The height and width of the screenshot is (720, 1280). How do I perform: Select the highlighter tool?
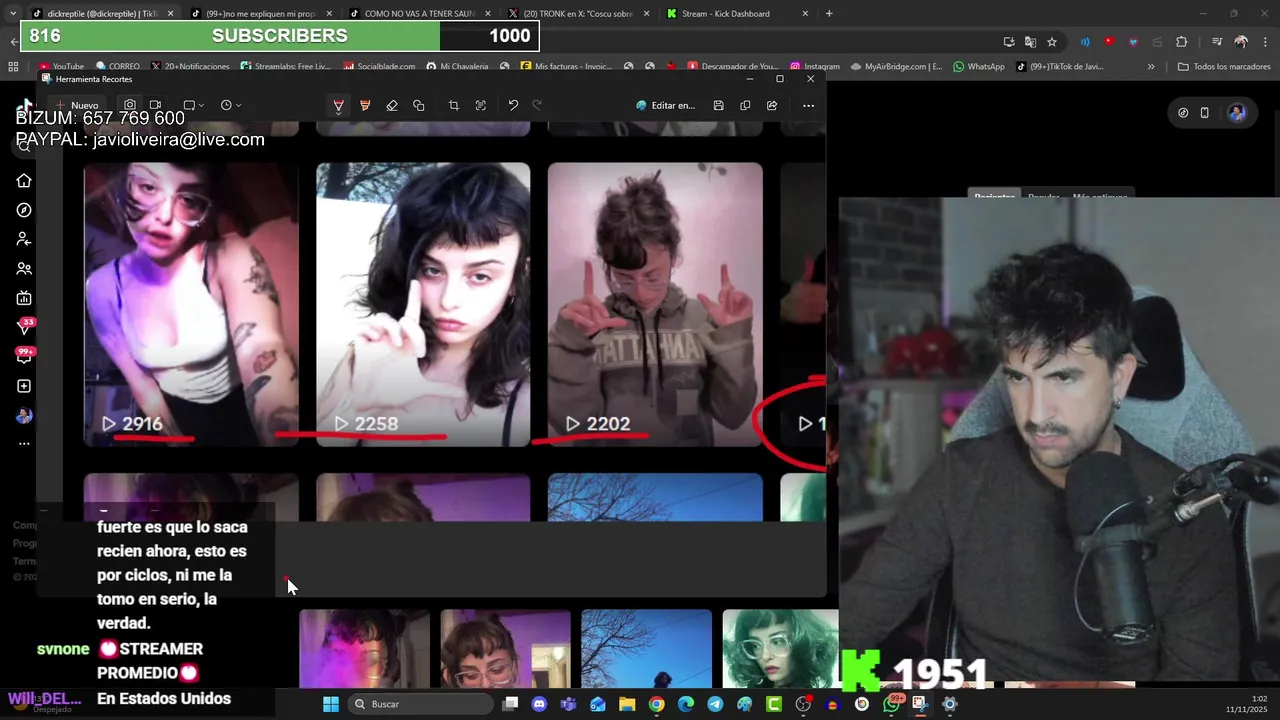(x=365, y=105)
